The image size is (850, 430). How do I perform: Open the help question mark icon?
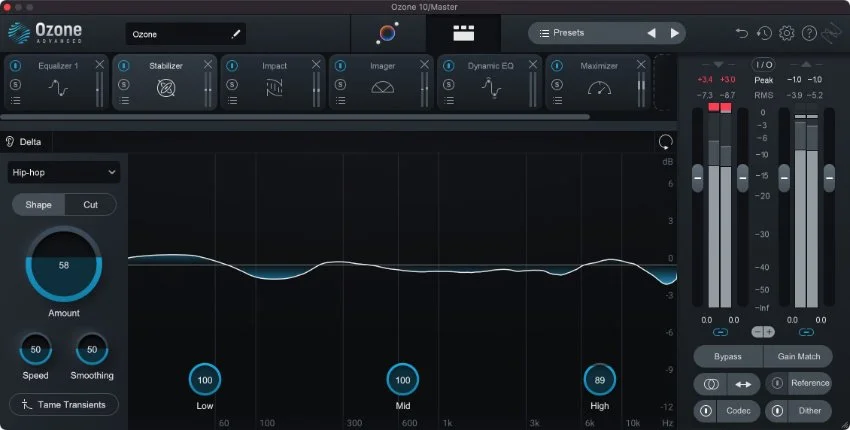click(809, 33)
